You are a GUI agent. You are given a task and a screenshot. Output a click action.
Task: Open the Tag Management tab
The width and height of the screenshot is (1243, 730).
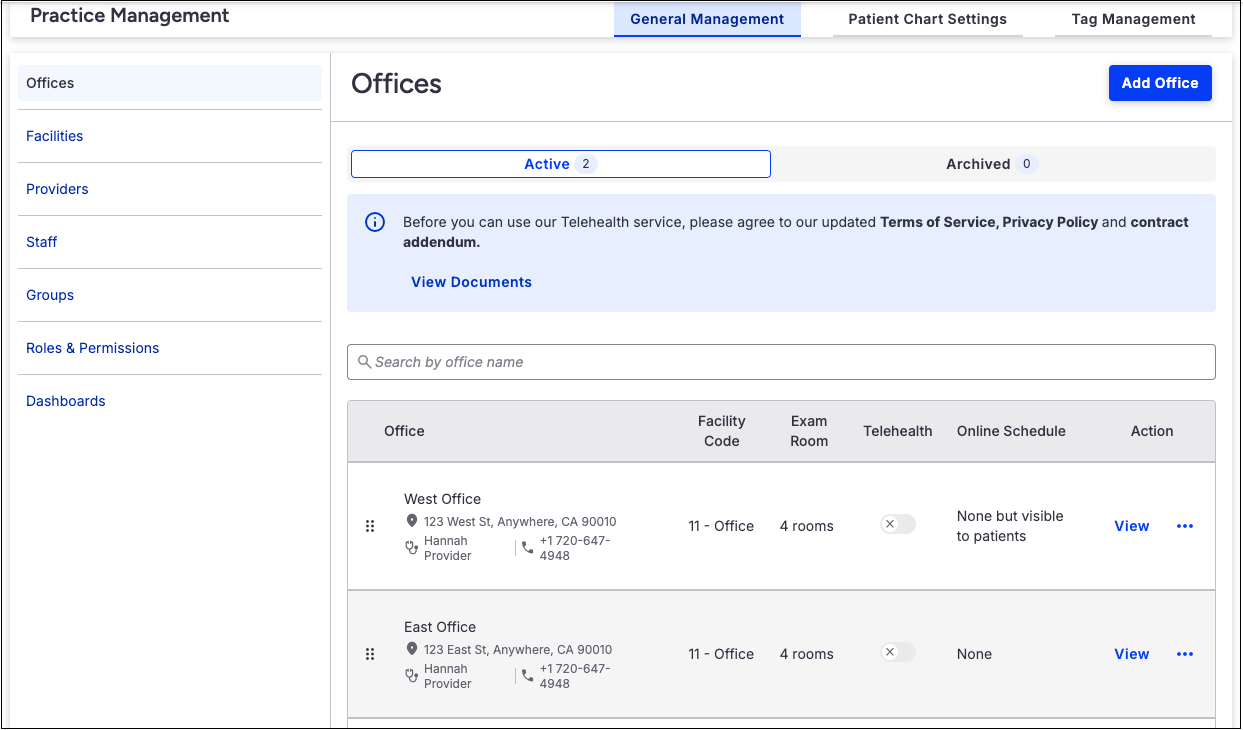pyautogui.click(x=1133, y=19)
